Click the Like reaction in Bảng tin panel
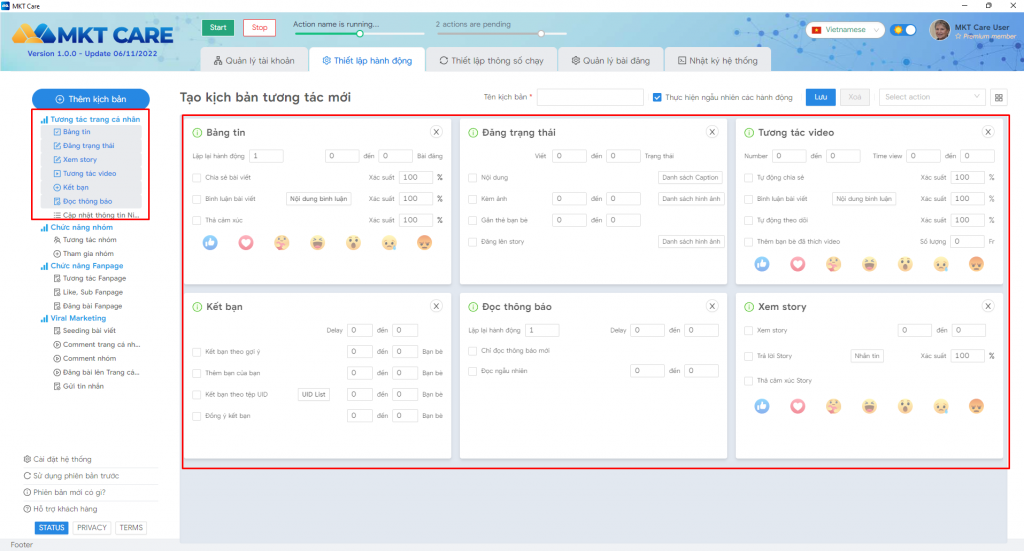Image resolution: width=1024 pixels, height=551 pixels. click(x=210, y=241)
